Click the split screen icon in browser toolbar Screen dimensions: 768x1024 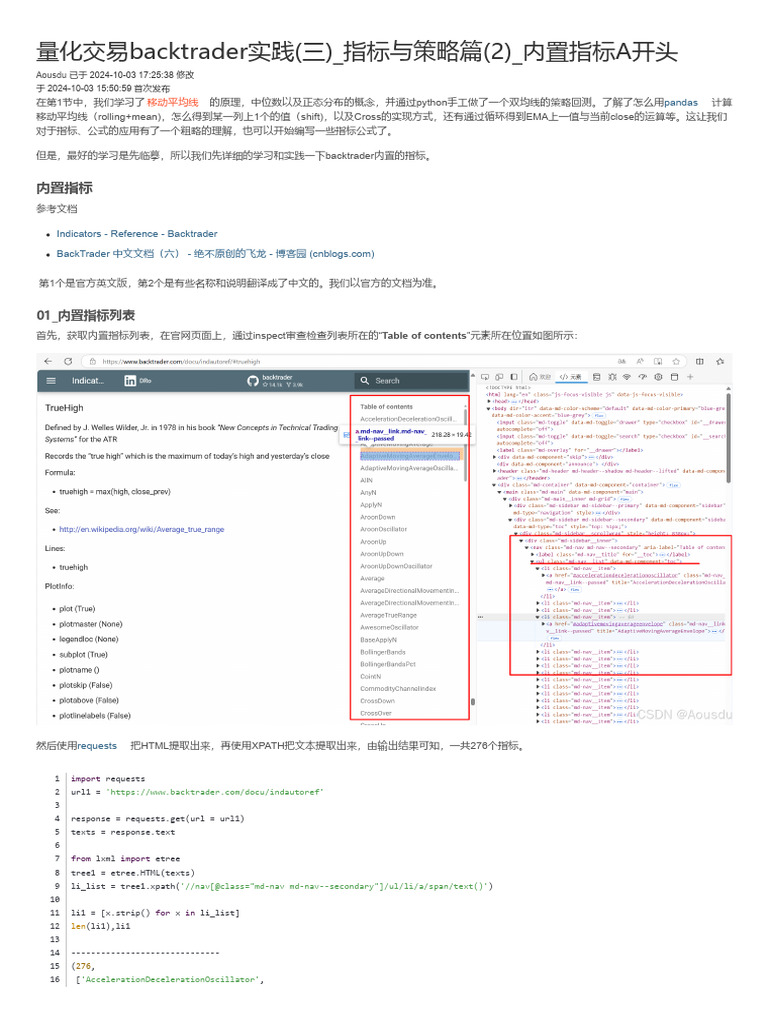coord(699,361)
